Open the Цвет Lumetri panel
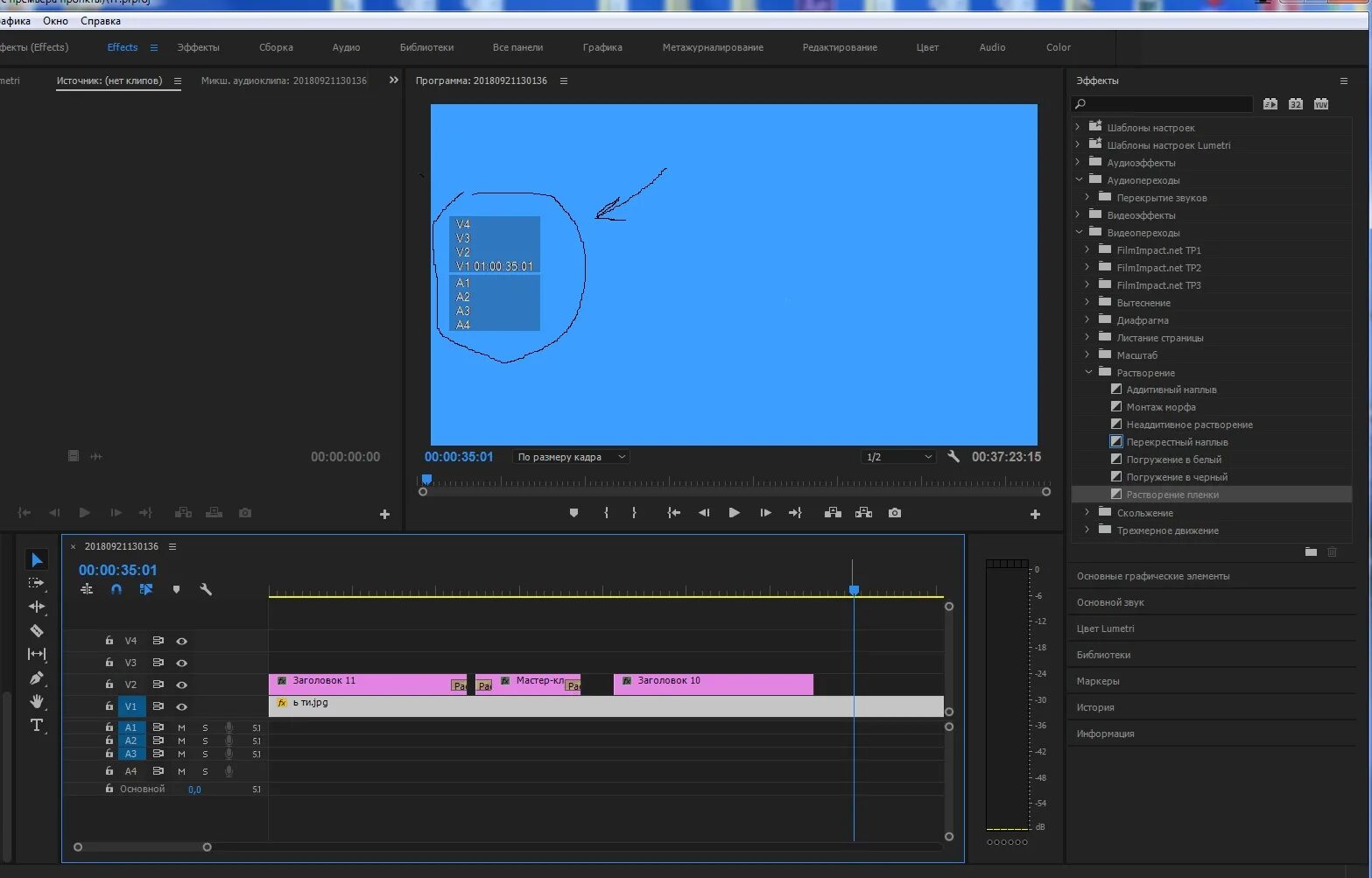 click(1105, 629)
